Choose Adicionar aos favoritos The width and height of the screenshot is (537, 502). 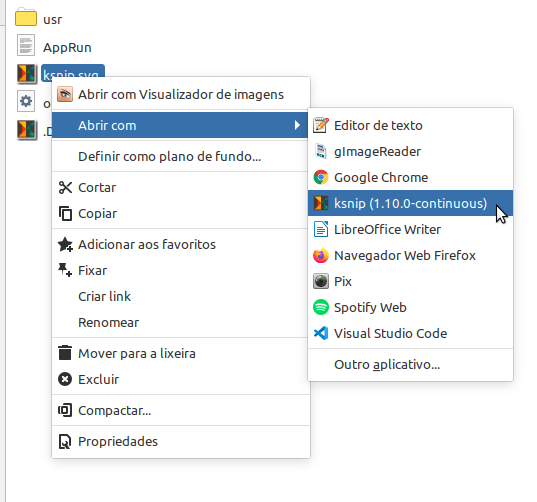click(181, 244)
